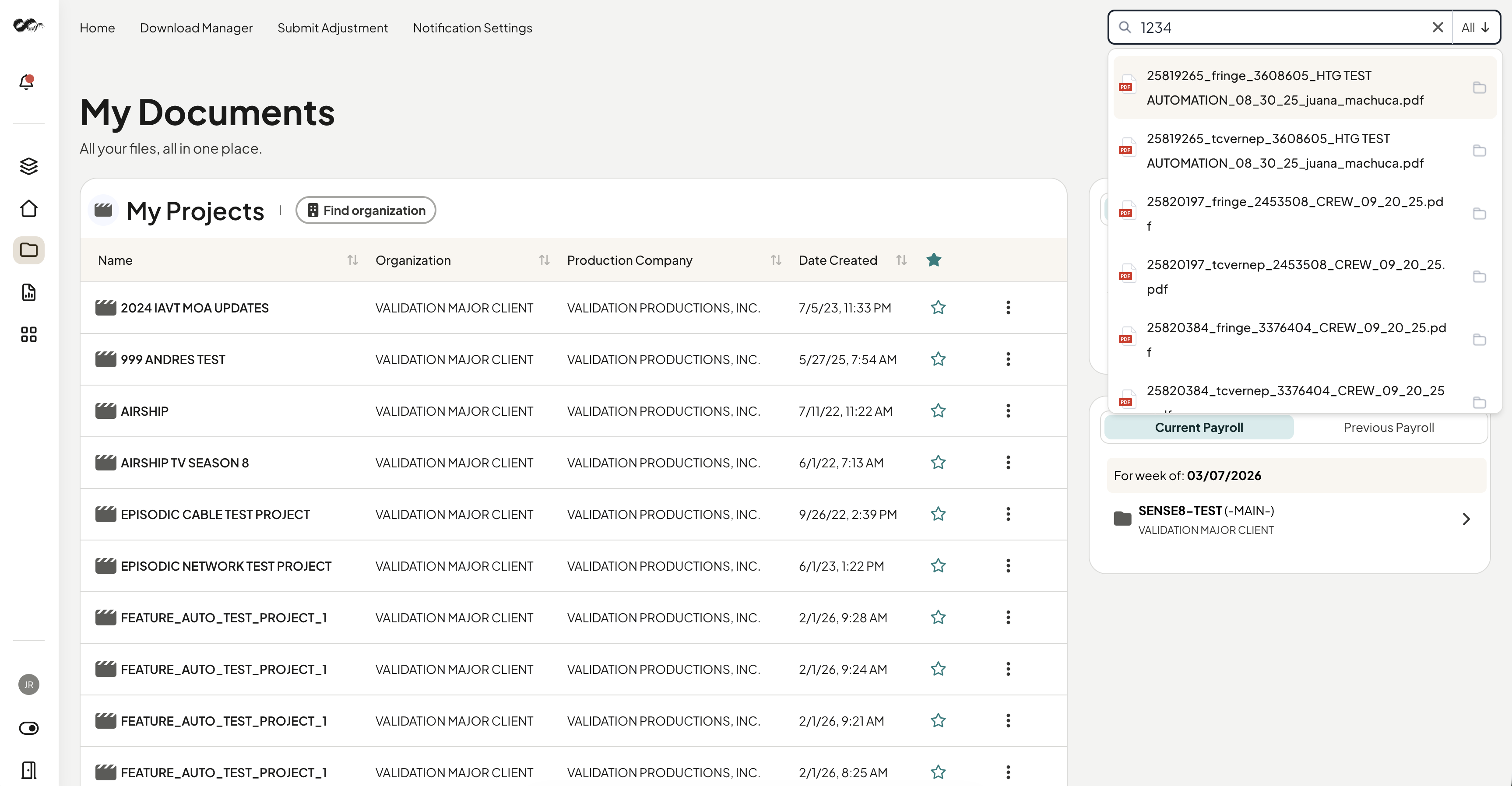Open kebab menu for AIRSHIP row

1009,411
